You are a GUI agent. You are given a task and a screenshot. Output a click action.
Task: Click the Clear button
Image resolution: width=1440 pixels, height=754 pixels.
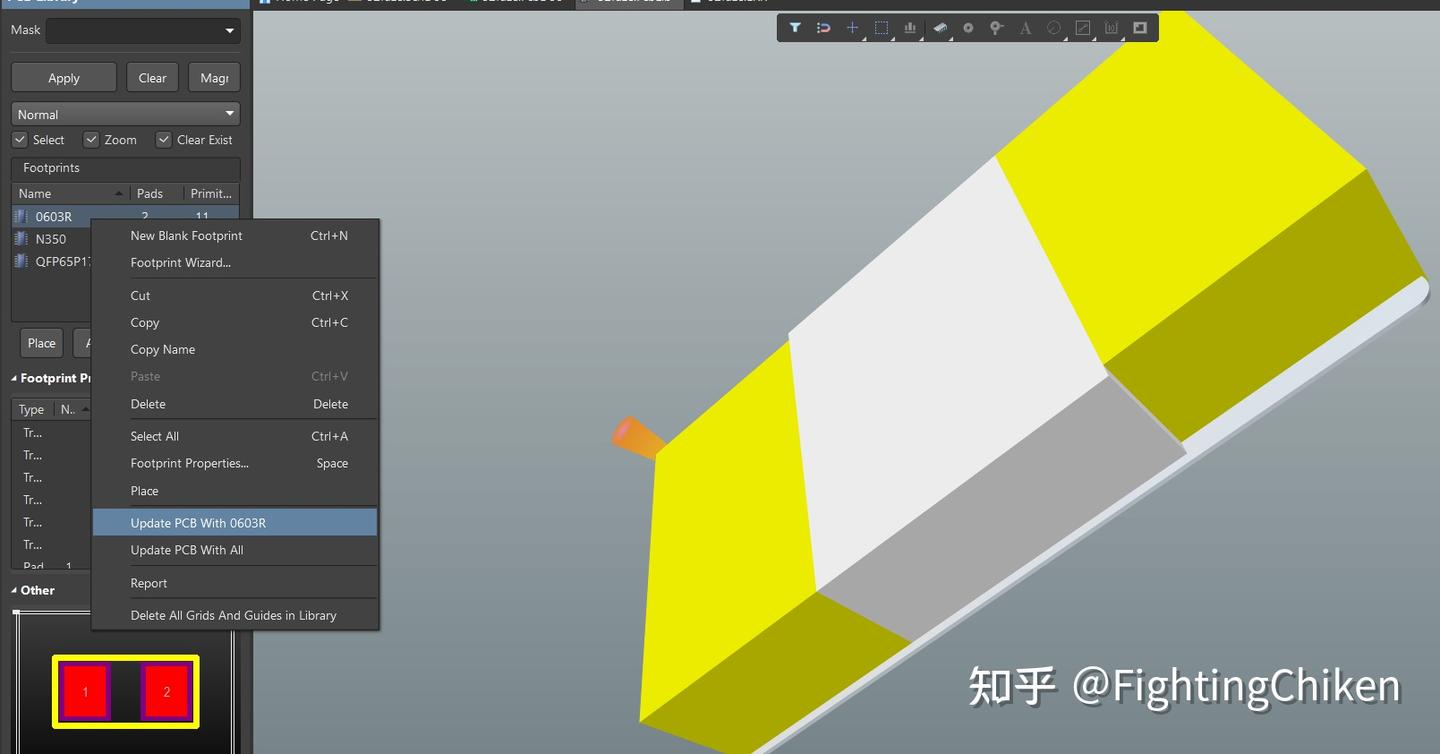coord(153,78)
